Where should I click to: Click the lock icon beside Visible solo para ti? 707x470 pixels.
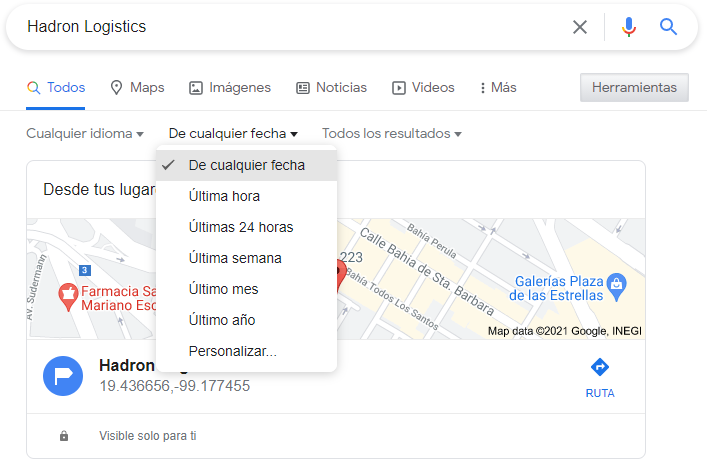coord(64,436)
